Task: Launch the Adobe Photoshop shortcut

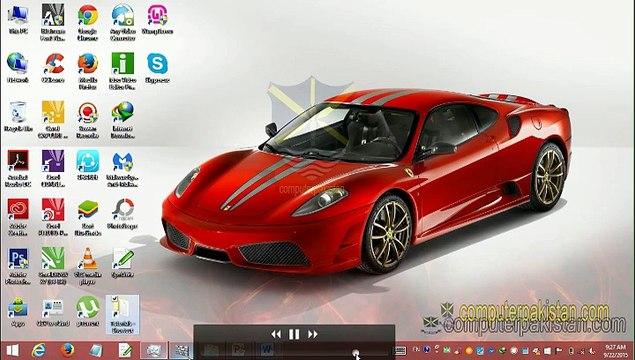Action: [x=18, y=265]
